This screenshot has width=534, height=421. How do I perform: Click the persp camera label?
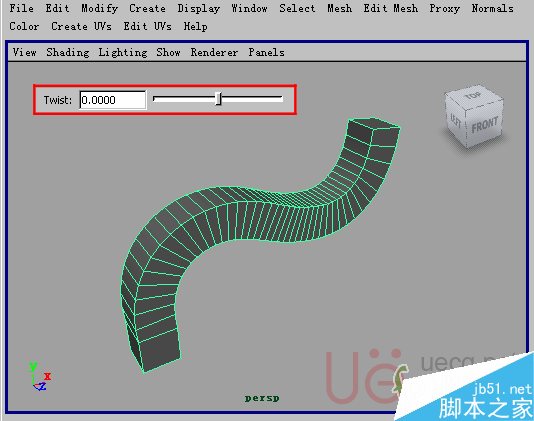tap(262, 398)
